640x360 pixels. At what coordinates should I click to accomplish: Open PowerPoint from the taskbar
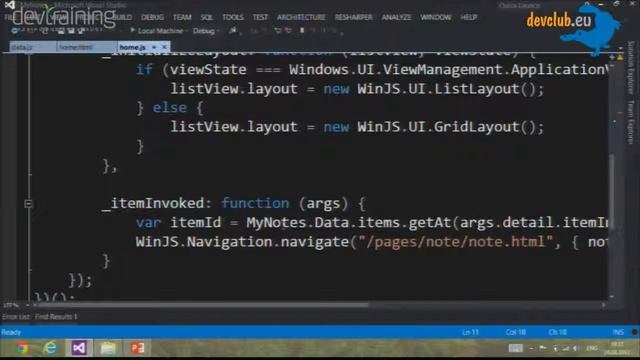pyautogui.click(x=138, y=348)
